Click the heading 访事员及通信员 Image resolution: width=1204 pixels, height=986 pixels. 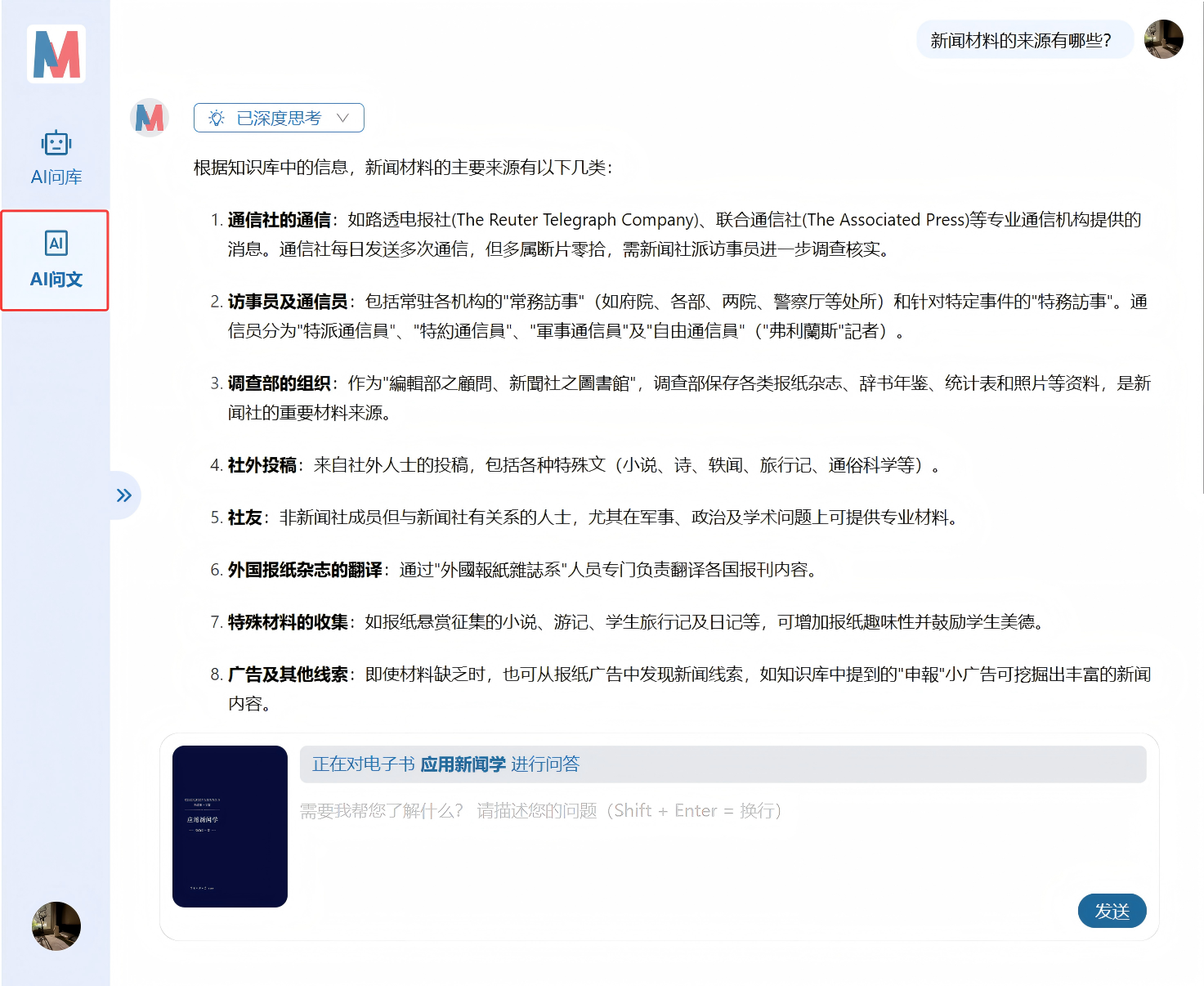click(288, 302)
